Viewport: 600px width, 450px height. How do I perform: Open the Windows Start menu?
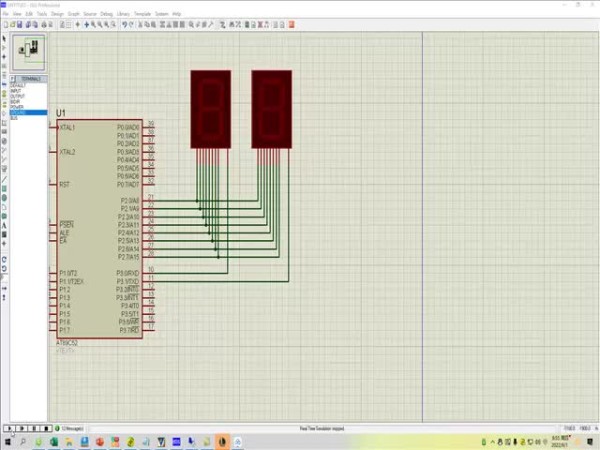click(9, 441)
